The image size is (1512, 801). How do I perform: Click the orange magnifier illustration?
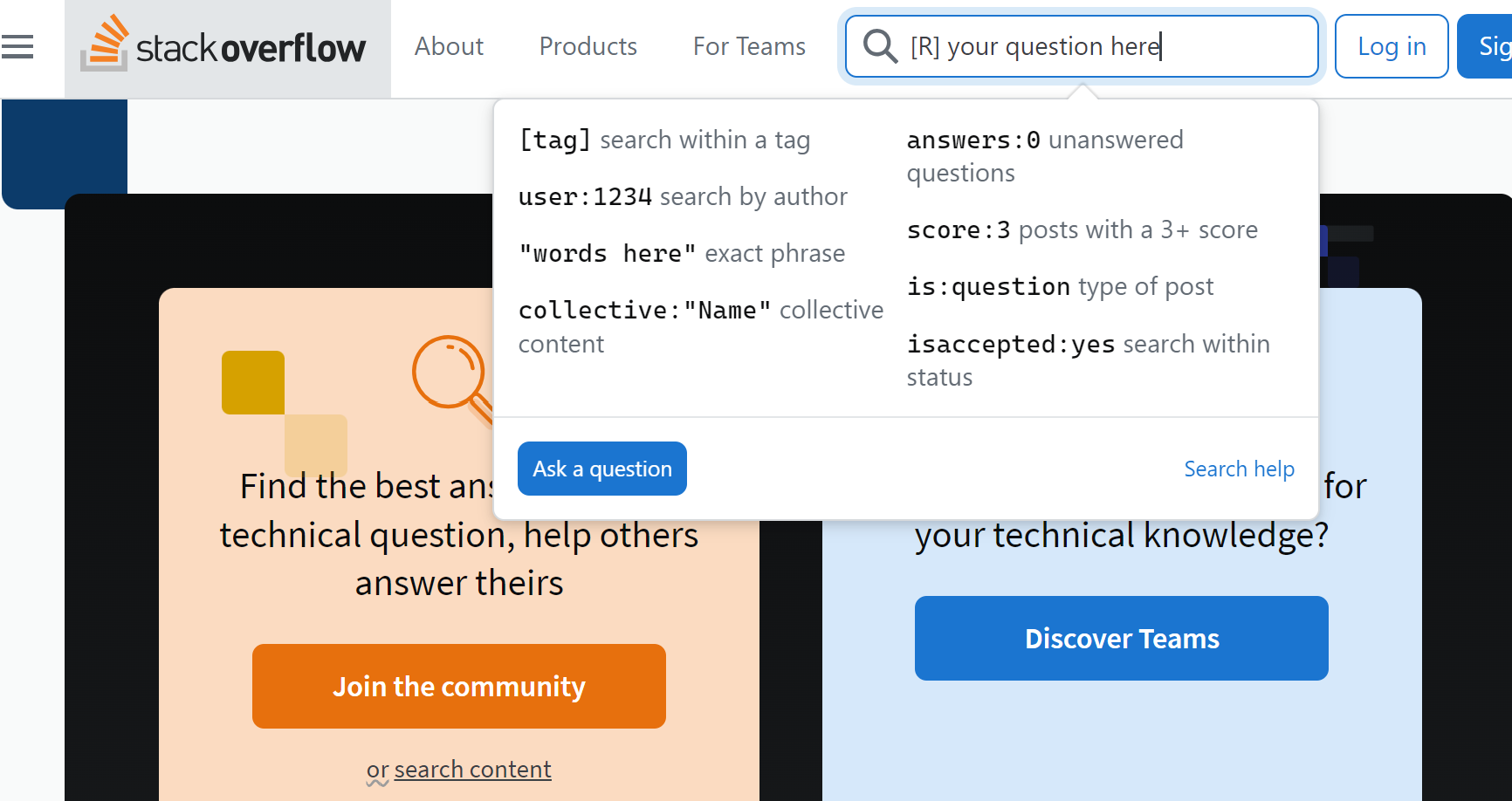point(450,375)
